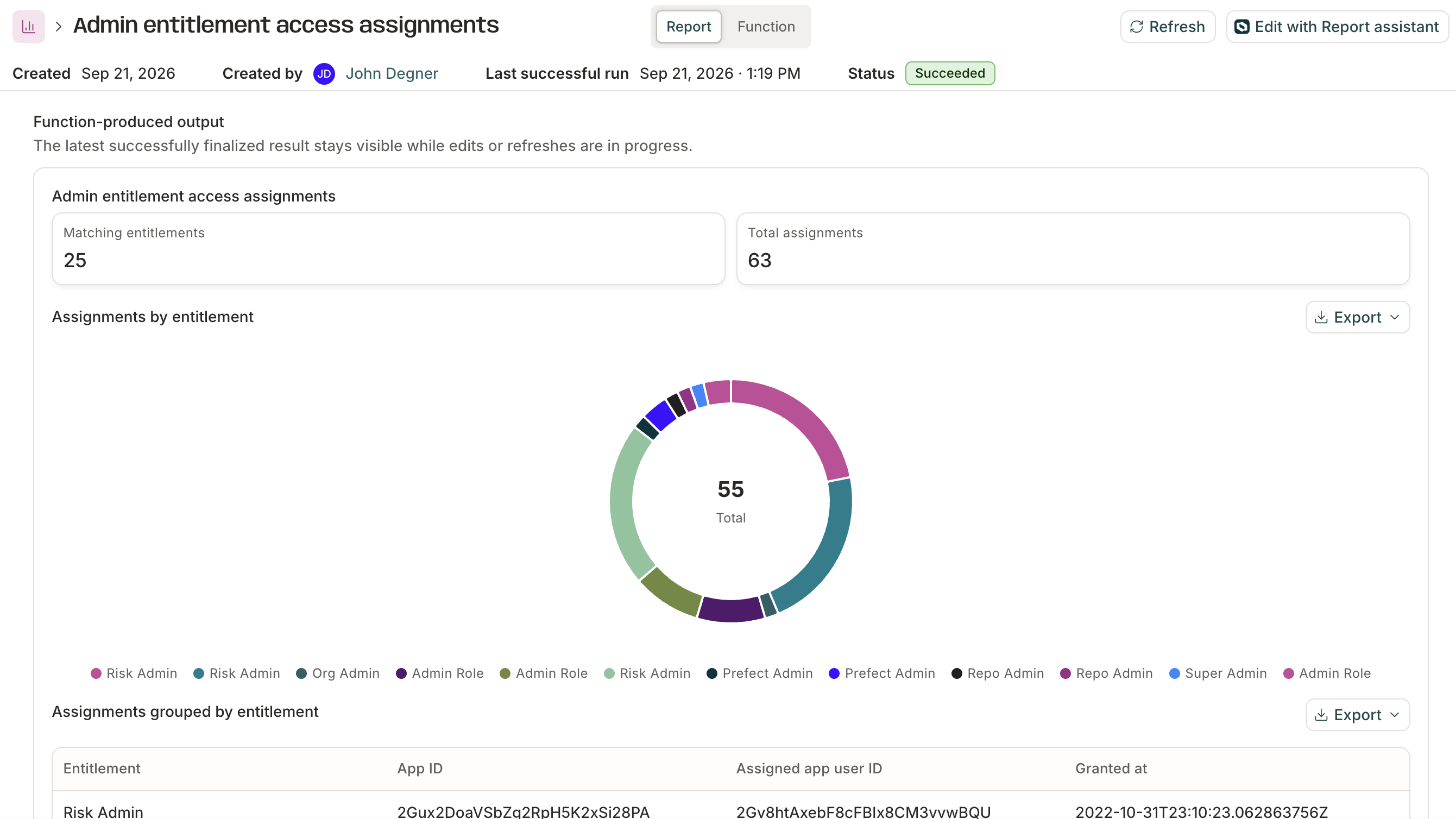The image size is (1456, 819).
Task: Click Created date Sep 21, 2026
Action: coord(128,73)
